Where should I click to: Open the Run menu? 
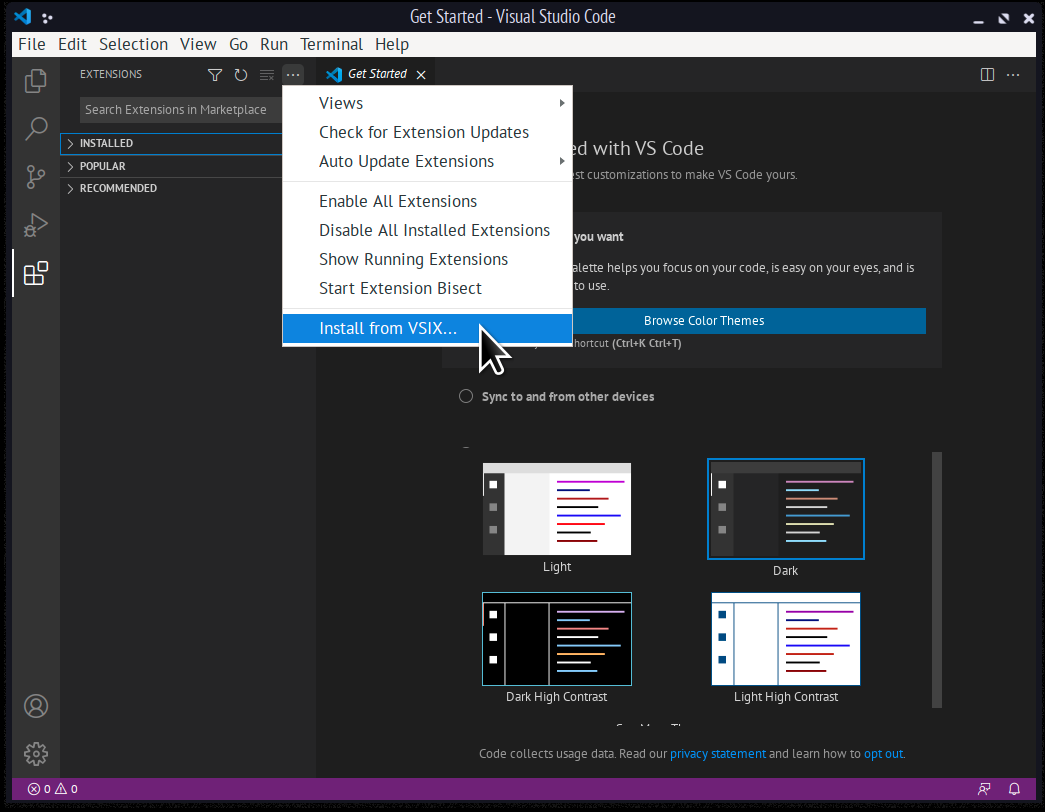click(x=274, y=44)
